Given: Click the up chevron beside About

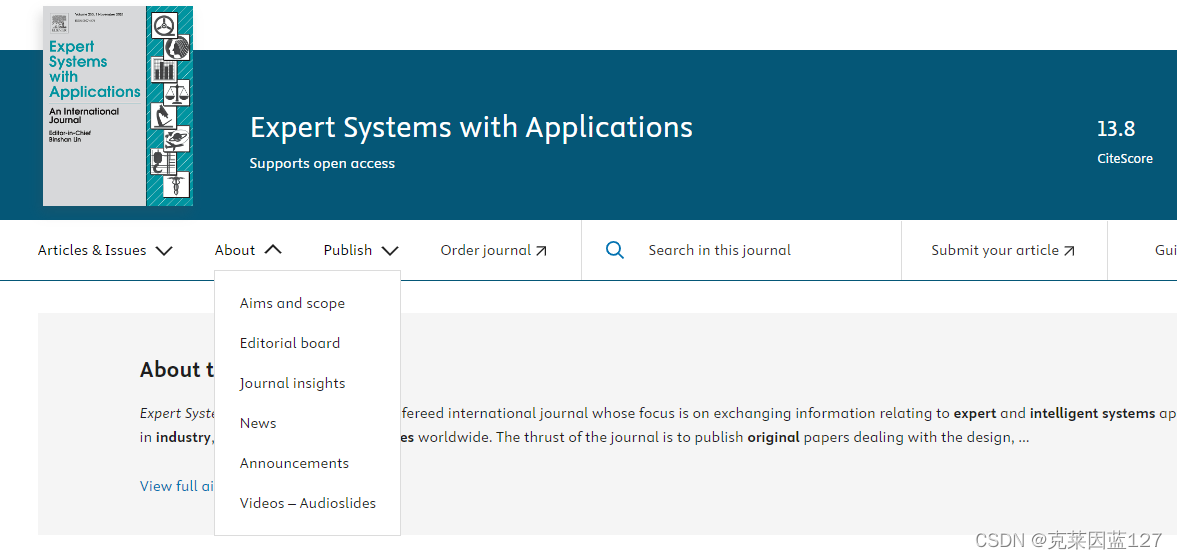Looking at the screenshot, I should pos(273,250).
